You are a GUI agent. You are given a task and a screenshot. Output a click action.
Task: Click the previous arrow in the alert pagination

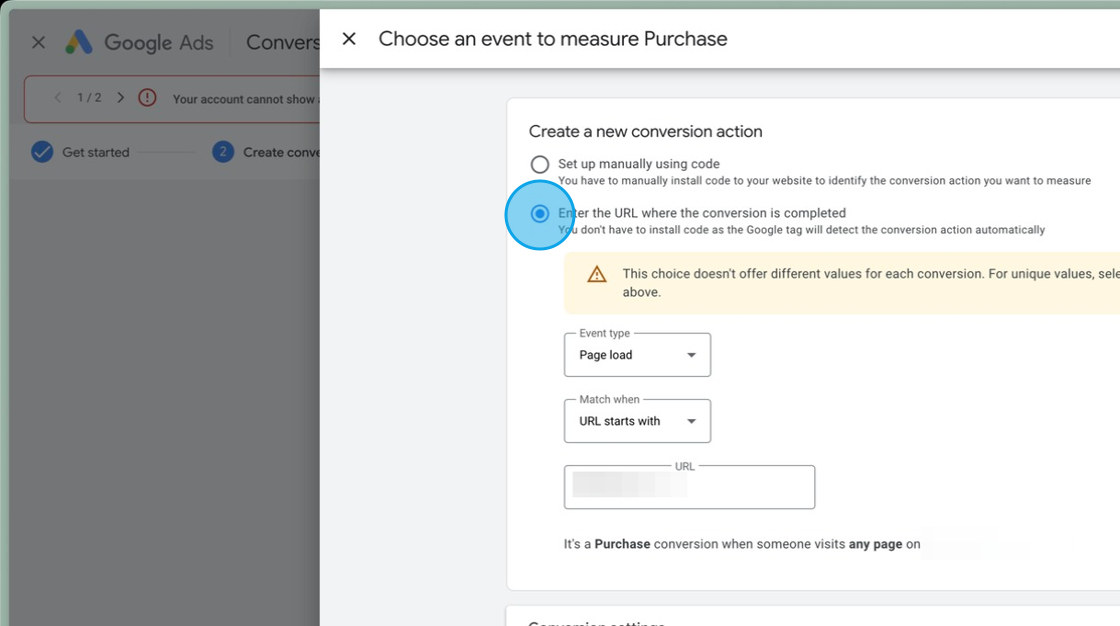click(56, 98)
